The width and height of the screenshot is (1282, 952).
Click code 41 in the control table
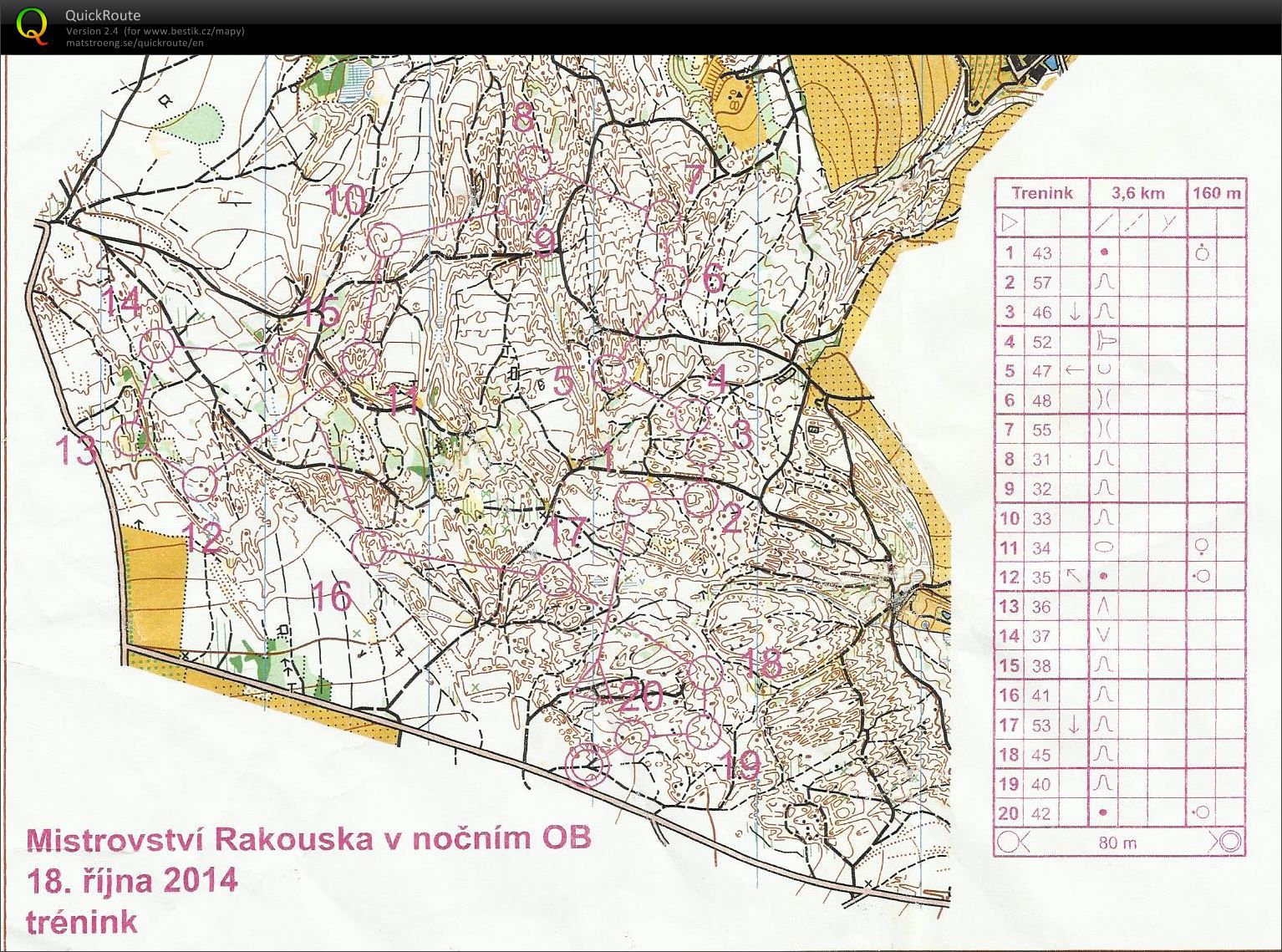pos(1042,695)
